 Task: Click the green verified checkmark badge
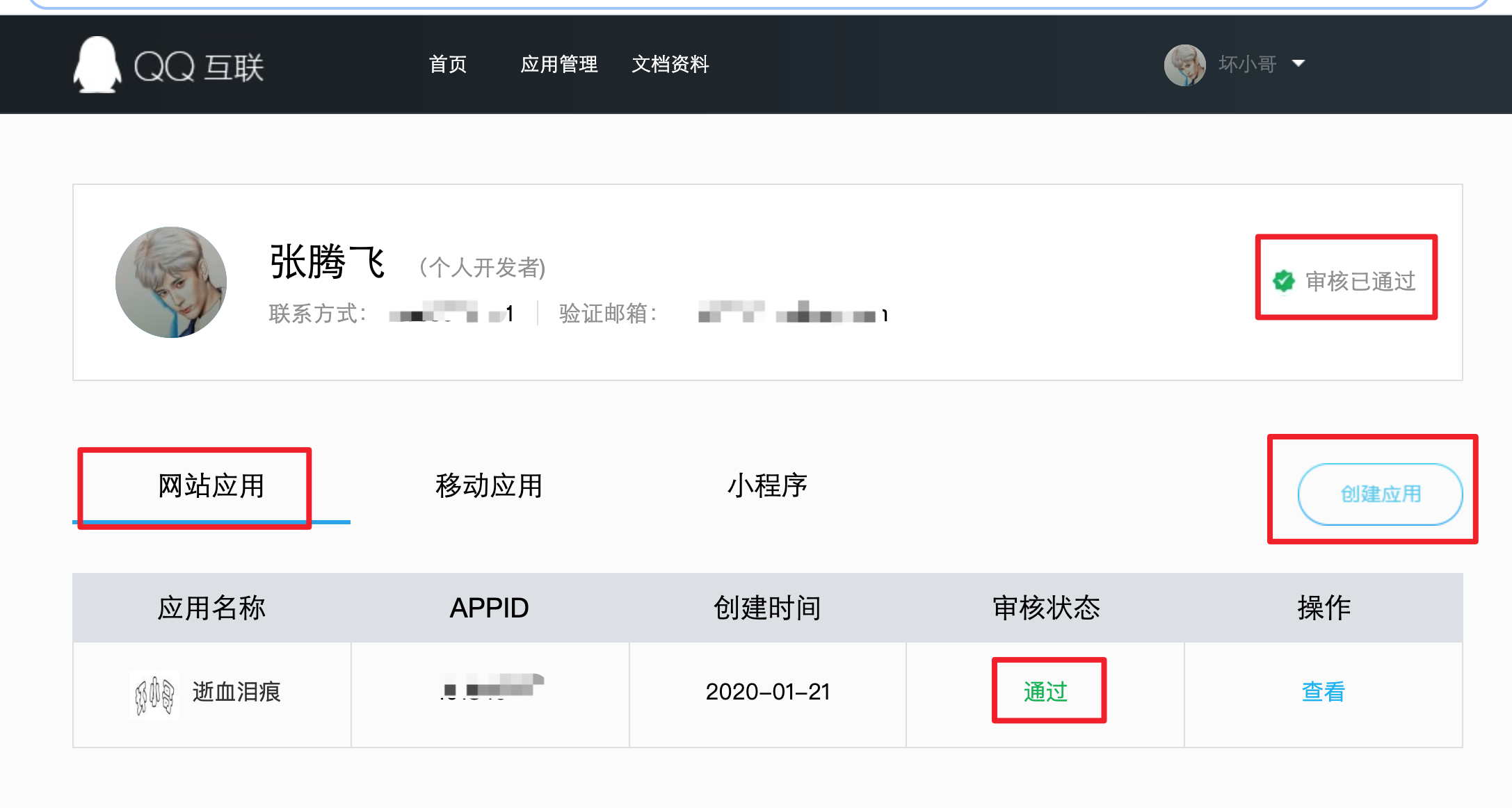(x=1283, y=281)
